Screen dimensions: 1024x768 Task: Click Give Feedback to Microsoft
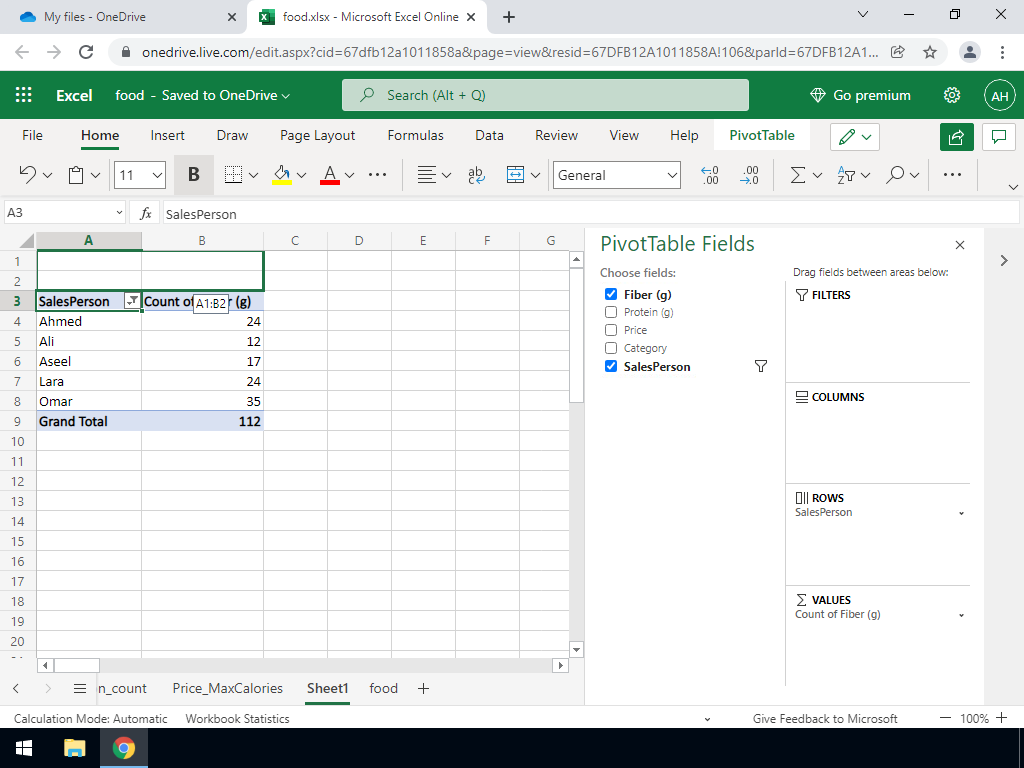[825, 718]
